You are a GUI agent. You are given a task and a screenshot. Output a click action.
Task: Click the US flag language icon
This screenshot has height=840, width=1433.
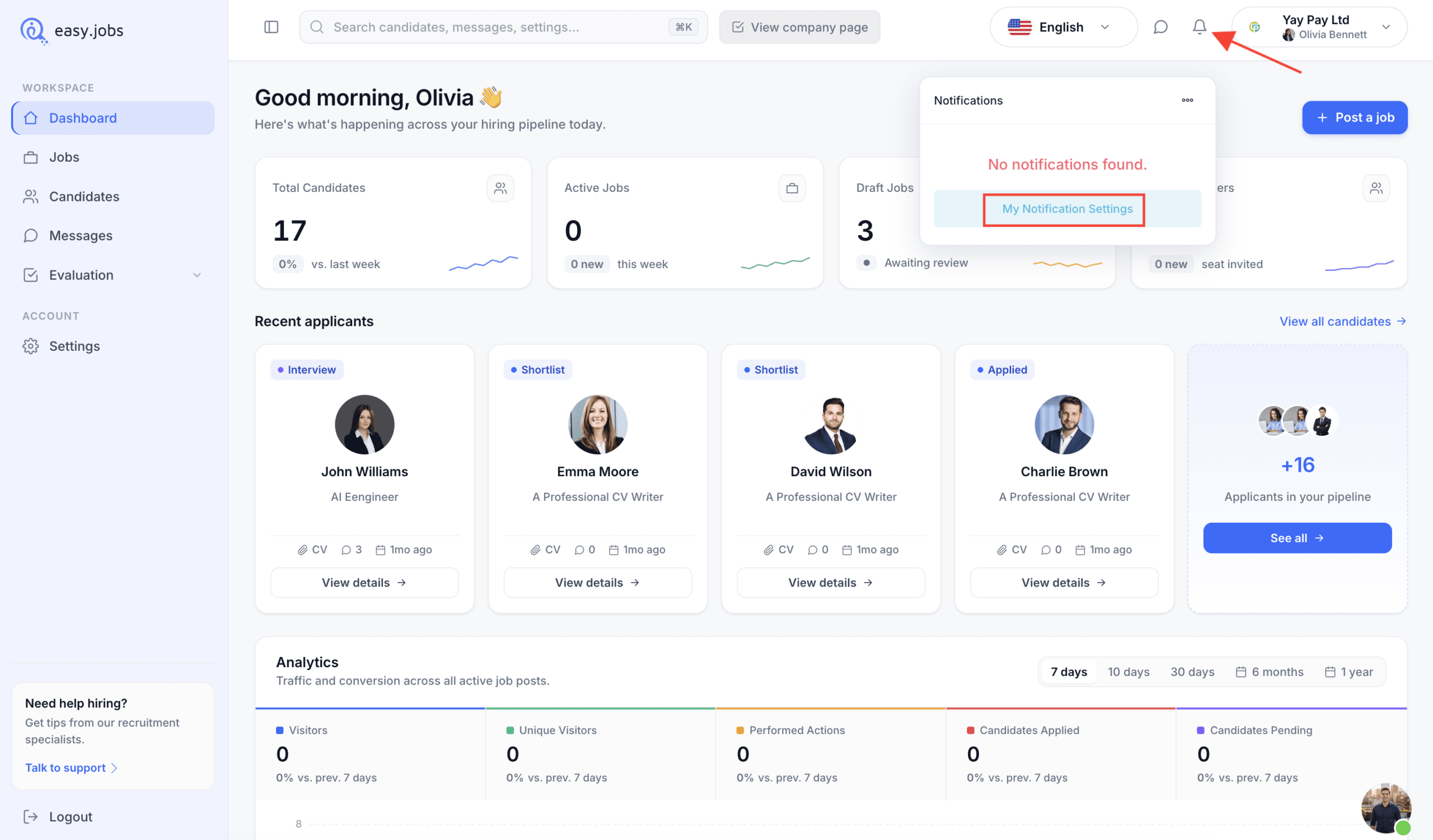[1019, 27]
